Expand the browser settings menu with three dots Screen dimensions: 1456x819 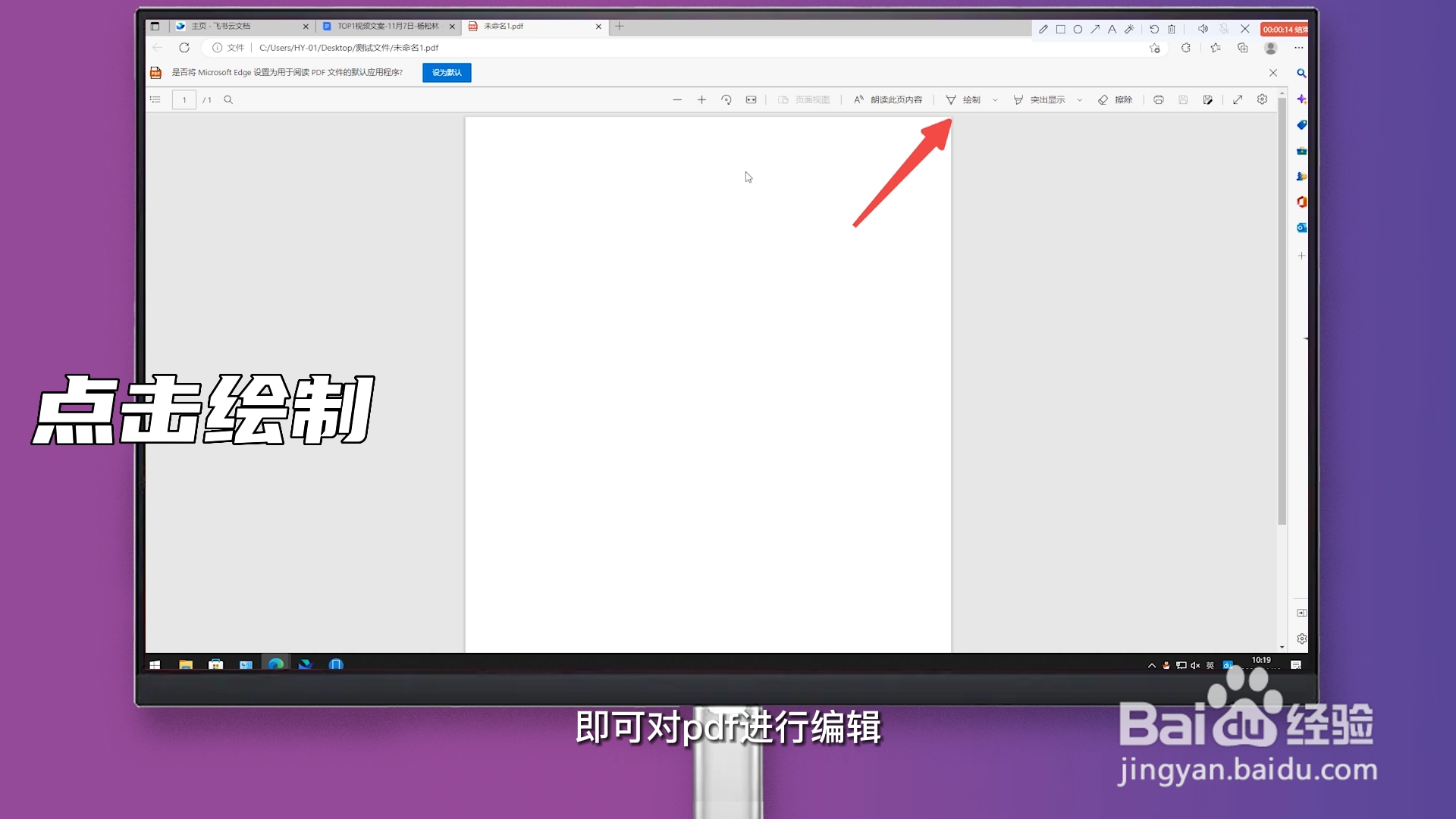[1298, 47]
